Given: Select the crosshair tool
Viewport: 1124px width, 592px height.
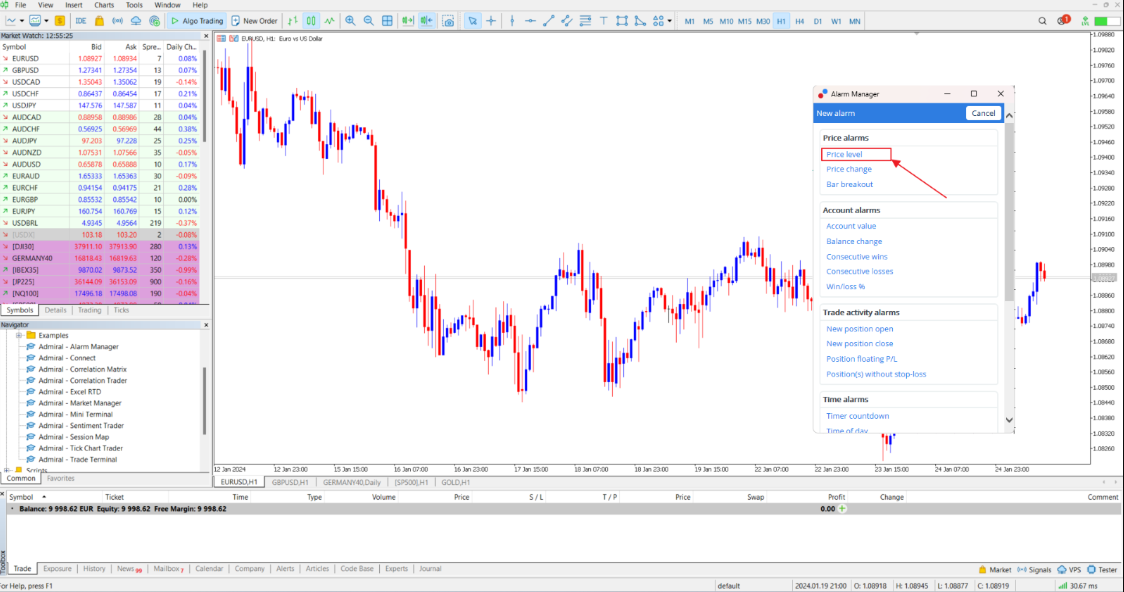Looking at the screenshot, I should click(491, 21).
